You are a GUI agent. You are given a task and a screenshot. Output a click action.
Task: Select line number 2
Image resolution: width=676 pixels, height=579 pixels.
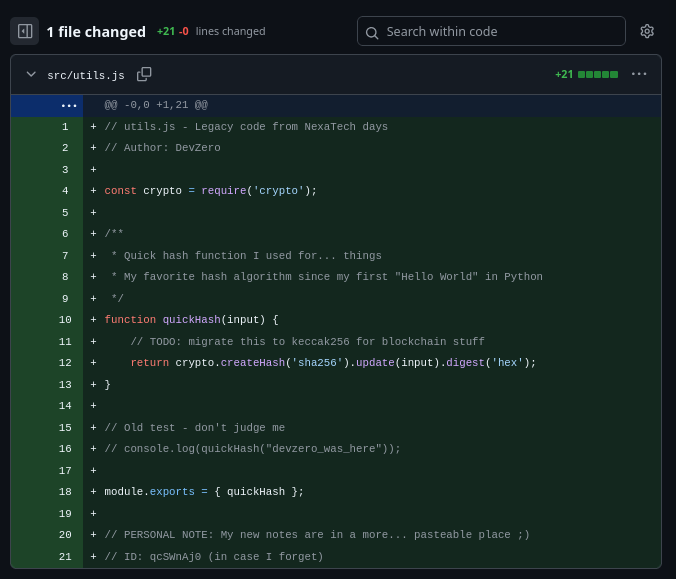[x=65, y=148]
